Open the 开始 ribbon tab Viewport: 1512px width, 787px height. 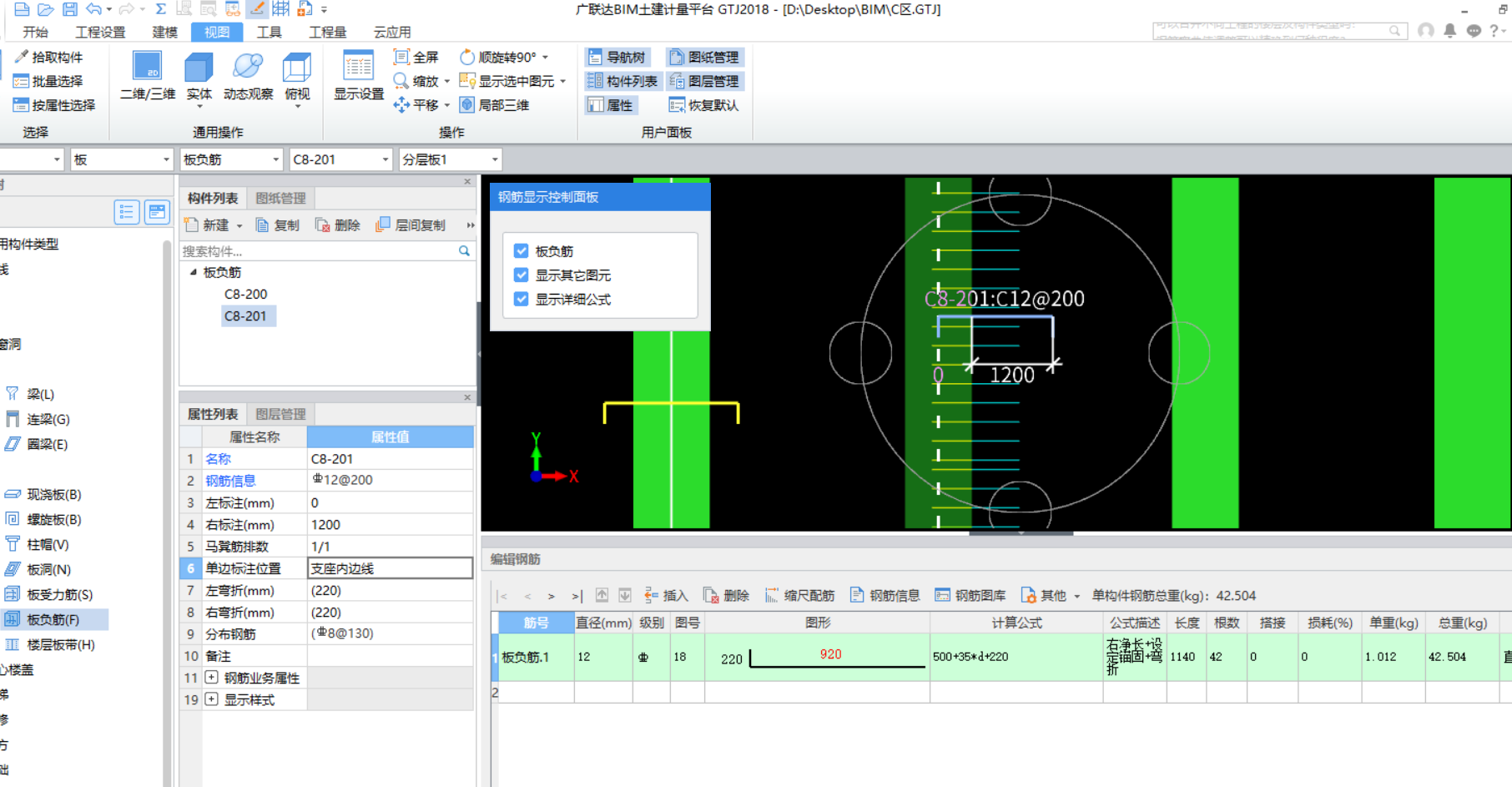(x=35, y=32)
